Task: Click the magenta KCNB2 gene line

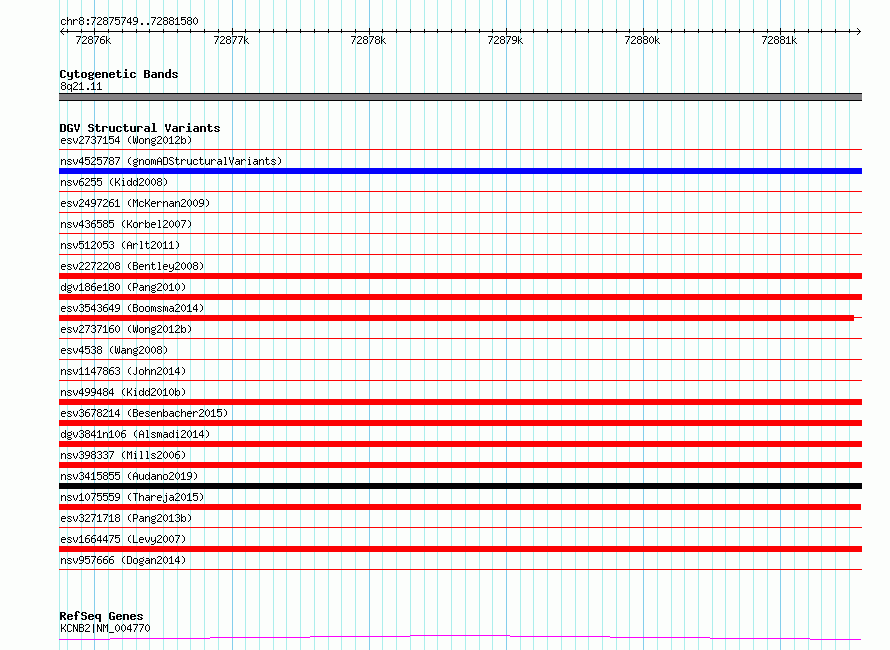Action: [x=460, y=638]
